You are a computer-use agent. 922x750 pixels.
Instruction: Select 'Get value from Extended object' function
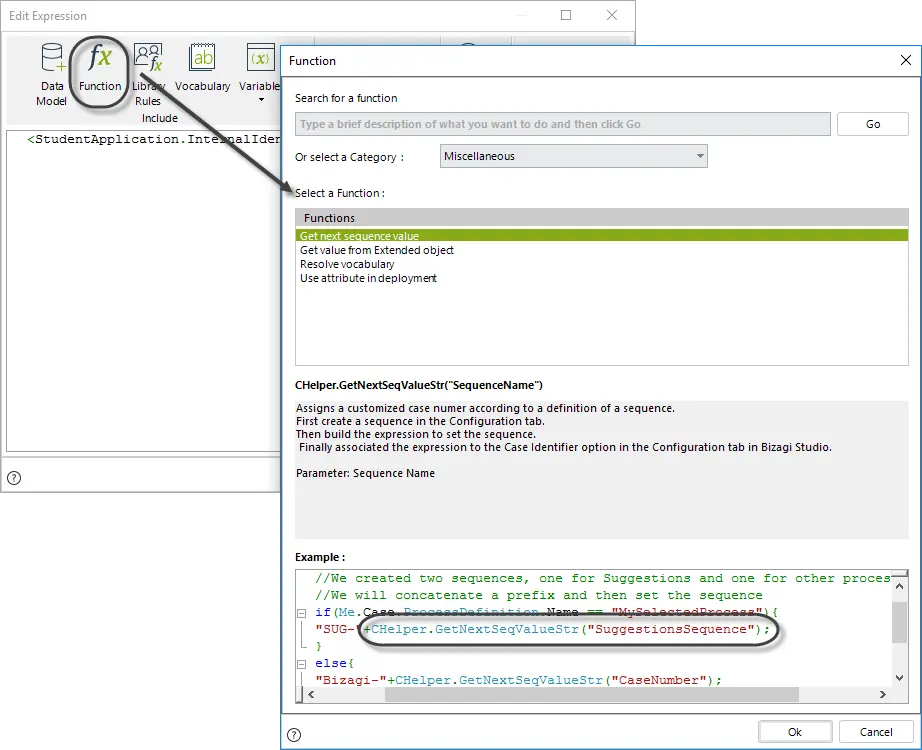pos(602,250)
